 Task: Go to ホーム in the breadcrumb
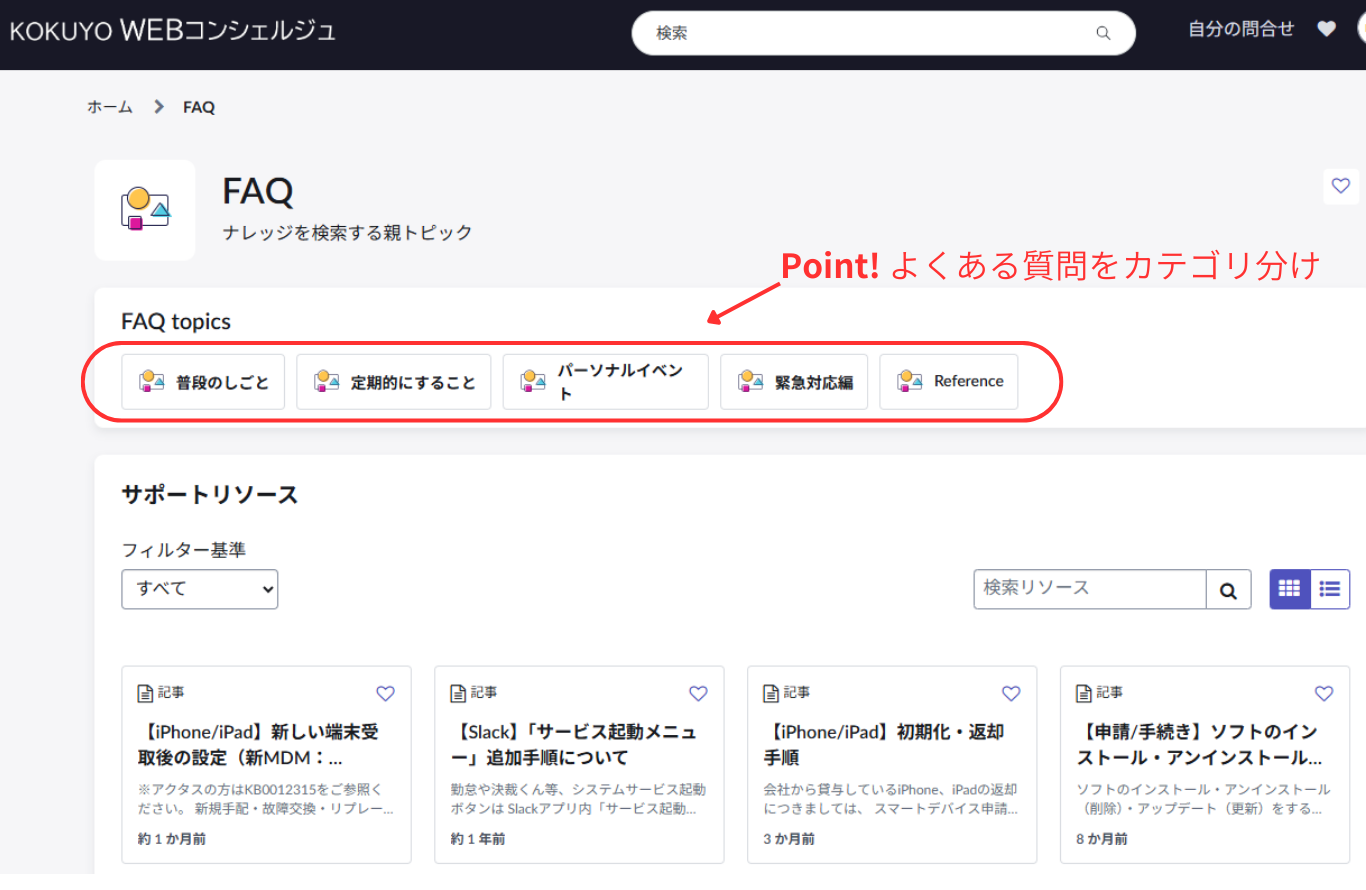point(110,107)
